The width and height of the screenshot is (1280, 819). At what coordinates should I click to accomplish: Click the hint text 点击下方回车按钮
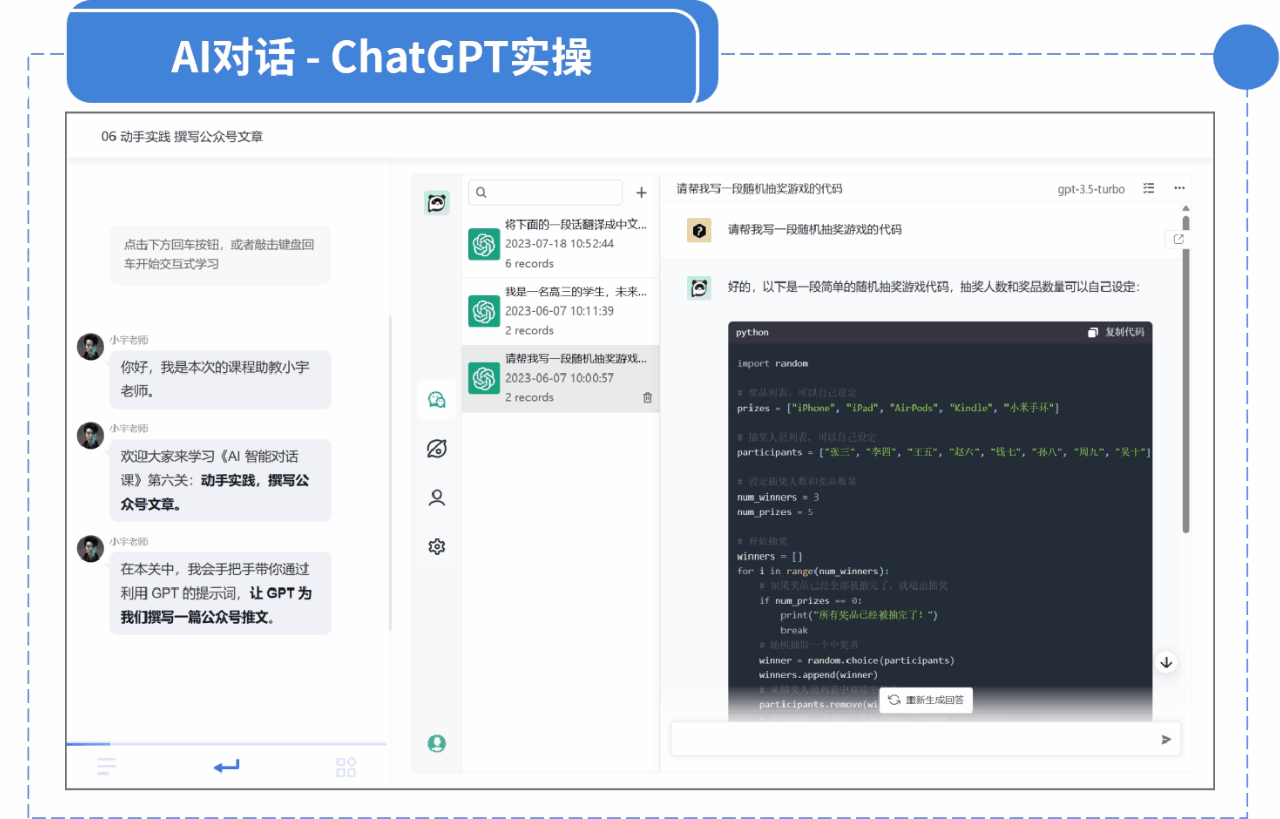point(219,254)
